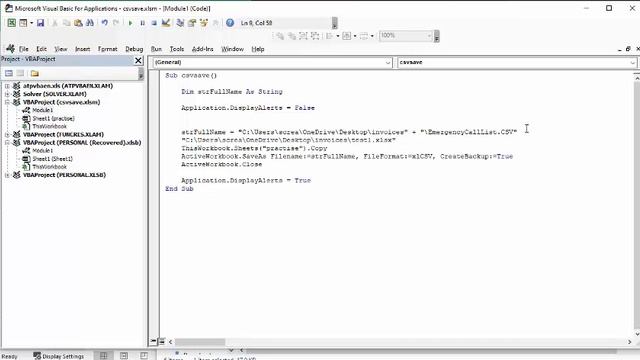Image resolution: width=640 pixels, height=360 pixels.
Task: Click the Send to Back icon
Action: click(x=292, y=36)
